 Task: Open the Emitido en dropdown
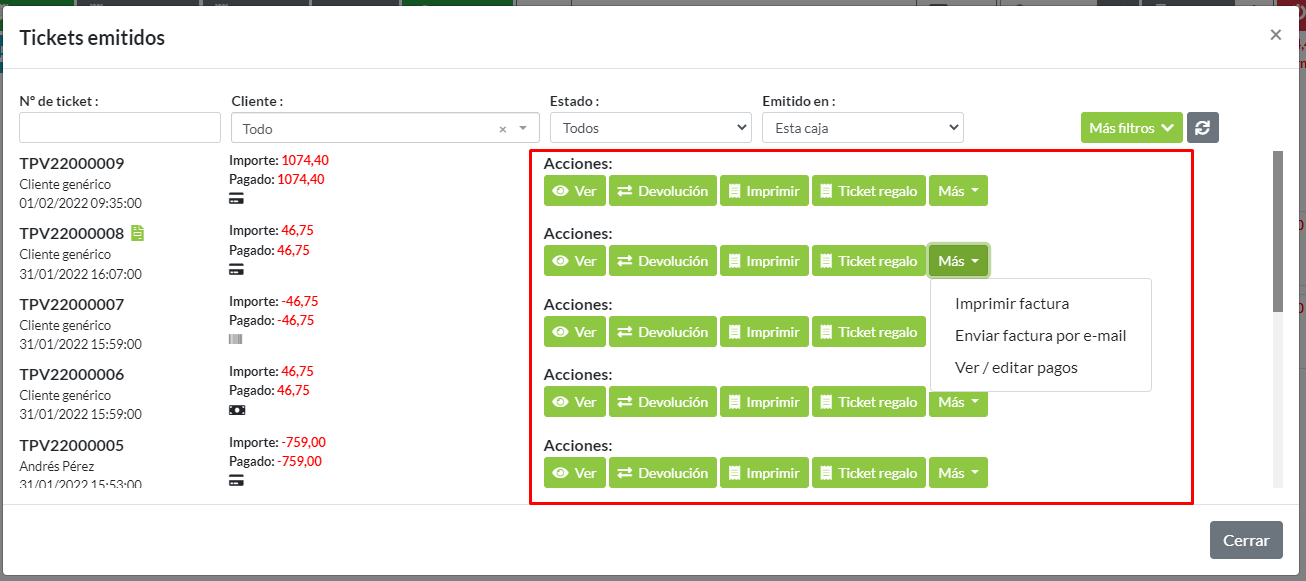862,128
